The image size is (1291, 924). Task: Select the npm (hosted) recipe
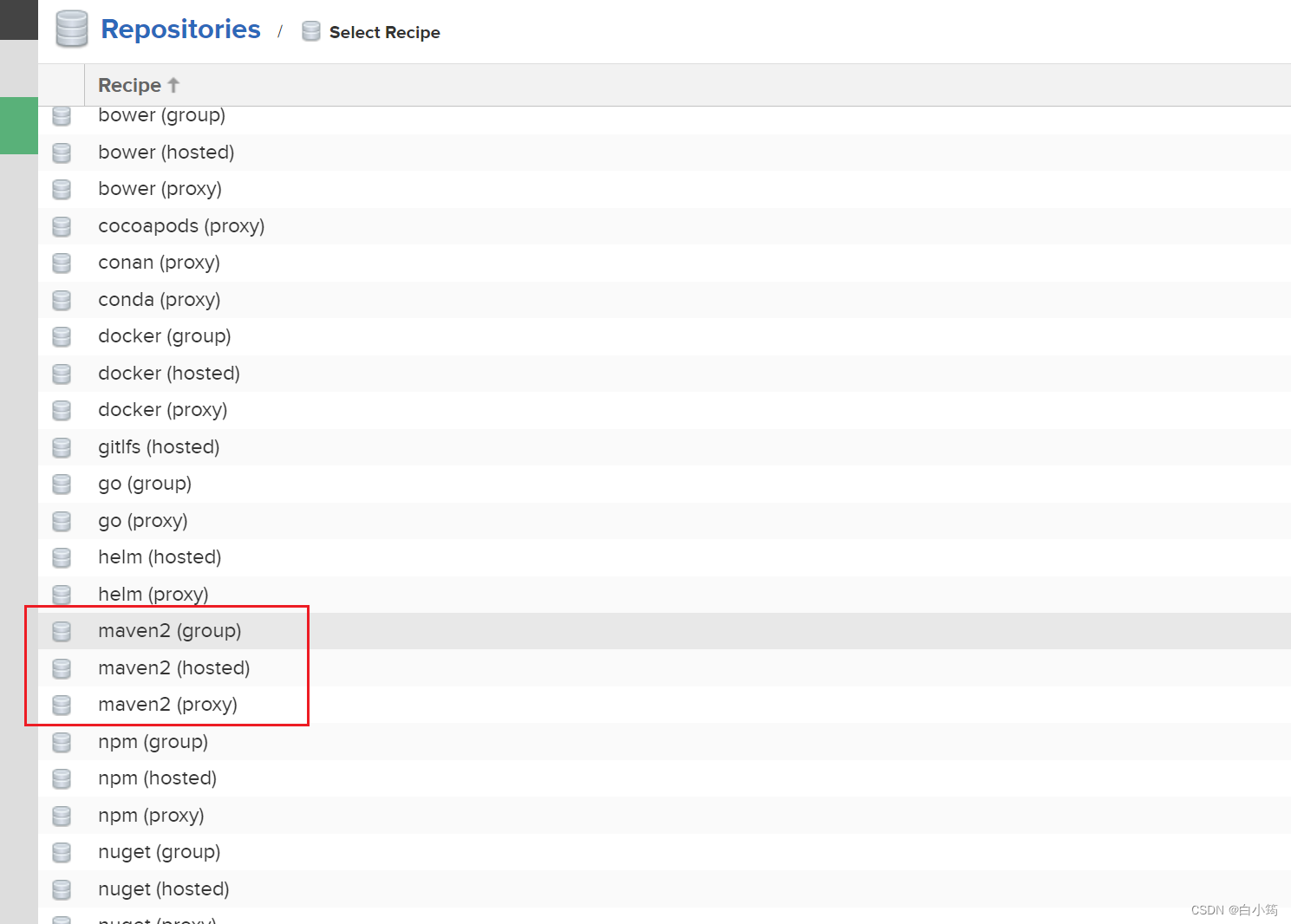coord(664,778)
